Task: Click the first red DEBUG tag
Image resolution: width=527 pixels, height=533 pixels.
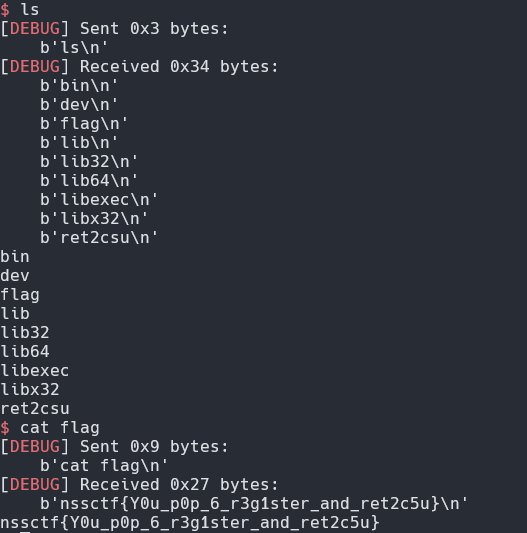Action: (x=35, y=28)
